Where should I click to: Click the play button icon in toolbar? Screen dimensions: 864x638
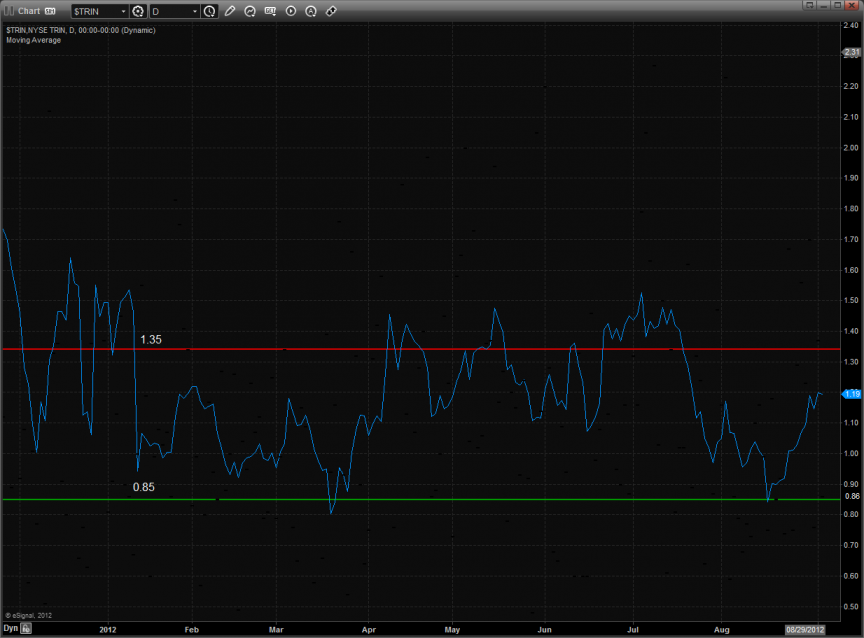[290, 11]
